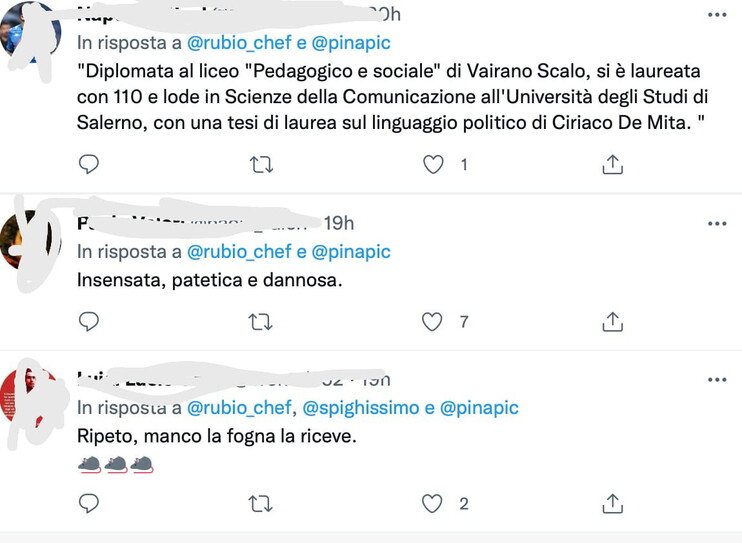Share the "Diplomata al liceo" tweet

[x=613, y=164]
